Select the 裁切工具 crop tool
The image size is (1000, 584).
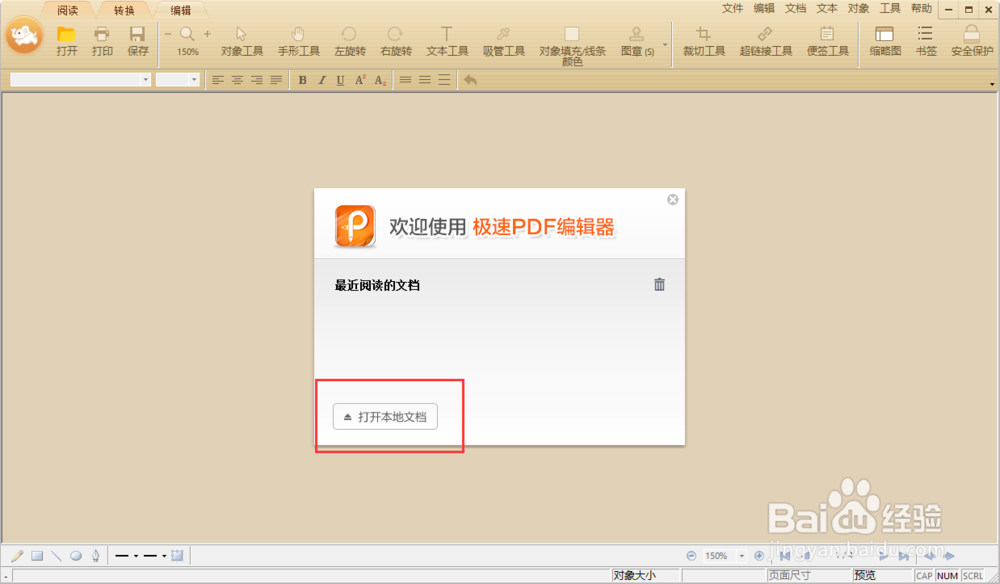pyautogui.click(x=703, y=41)
